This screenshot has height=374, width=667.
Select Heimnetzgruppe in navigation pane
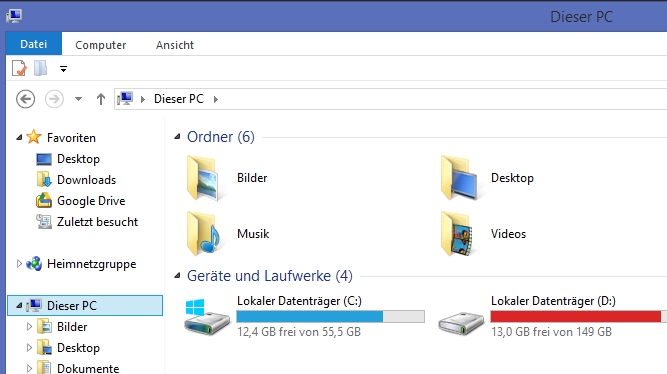click(x=91, y=264)
